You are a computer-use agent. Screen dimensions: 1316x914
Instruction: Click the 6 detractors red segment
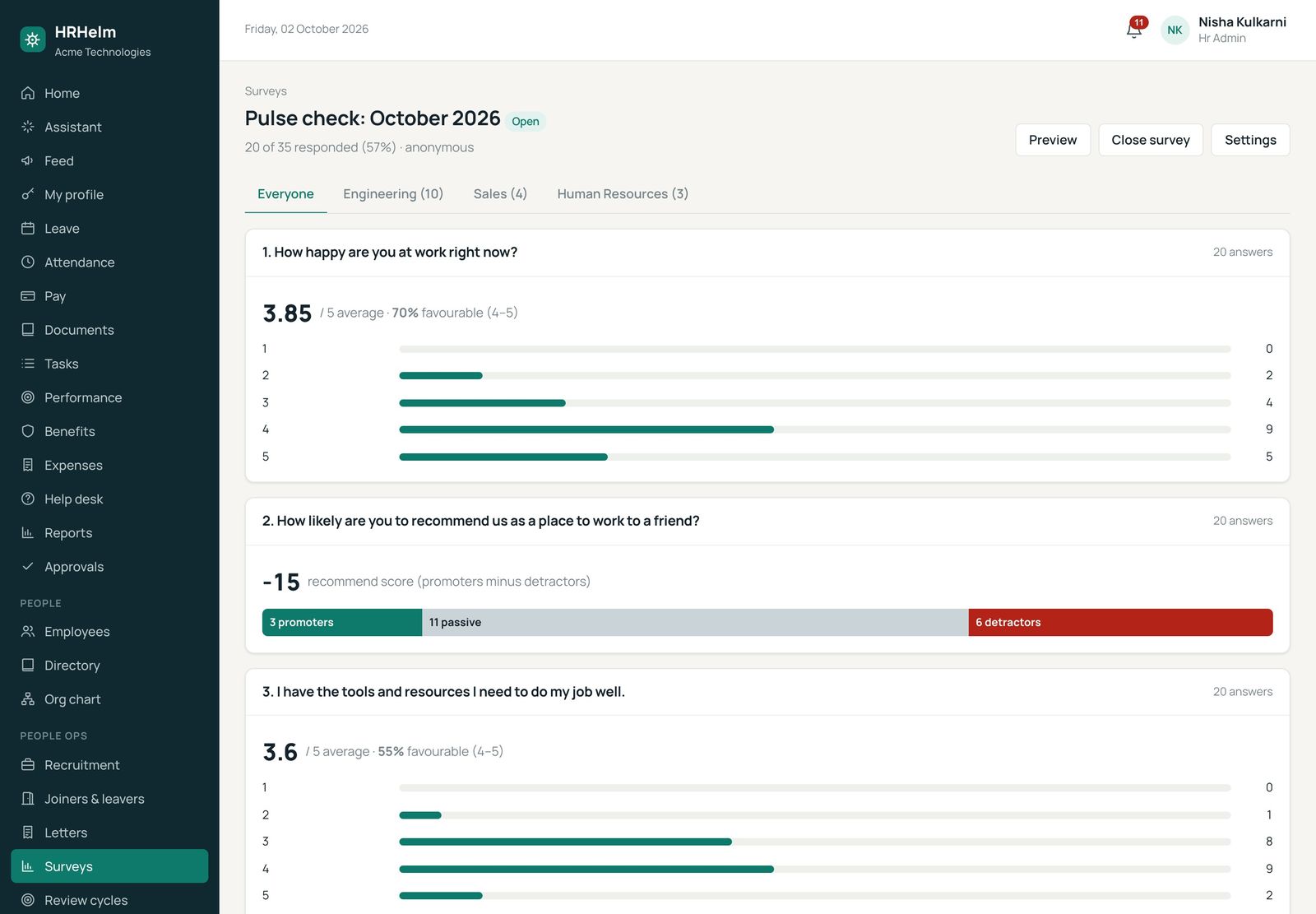pyautogui.click(x=1120, y=623)
